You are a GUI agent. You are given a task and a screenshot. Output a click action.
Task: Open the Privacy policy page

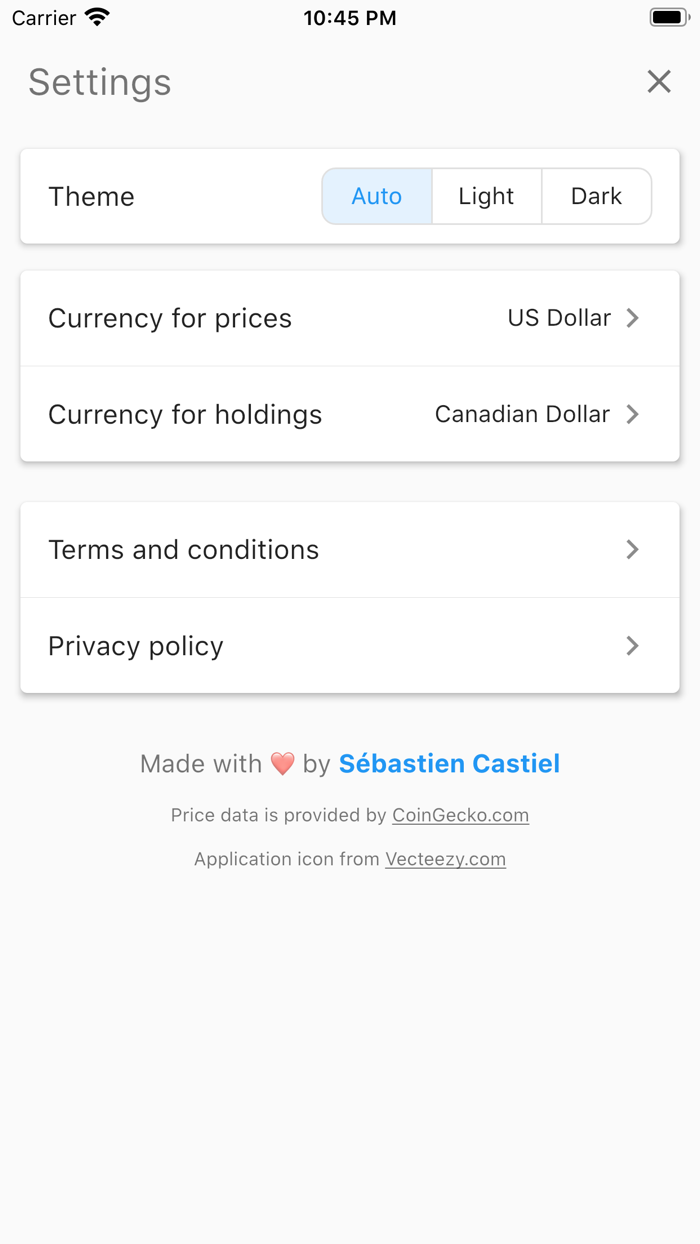[350, 646]
